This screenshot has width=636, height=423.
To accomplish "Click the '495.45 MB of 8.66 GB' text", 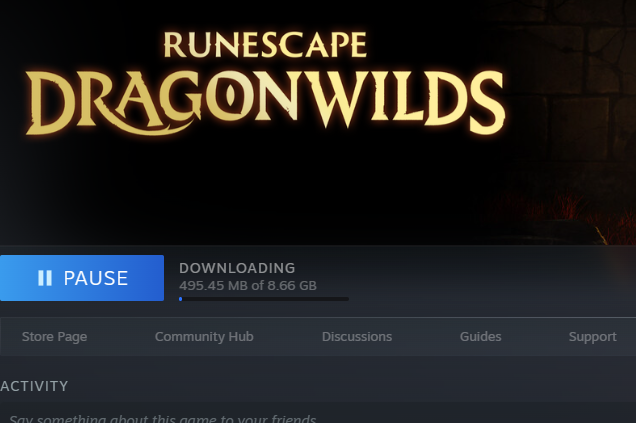I will click(x=248, y=286).
